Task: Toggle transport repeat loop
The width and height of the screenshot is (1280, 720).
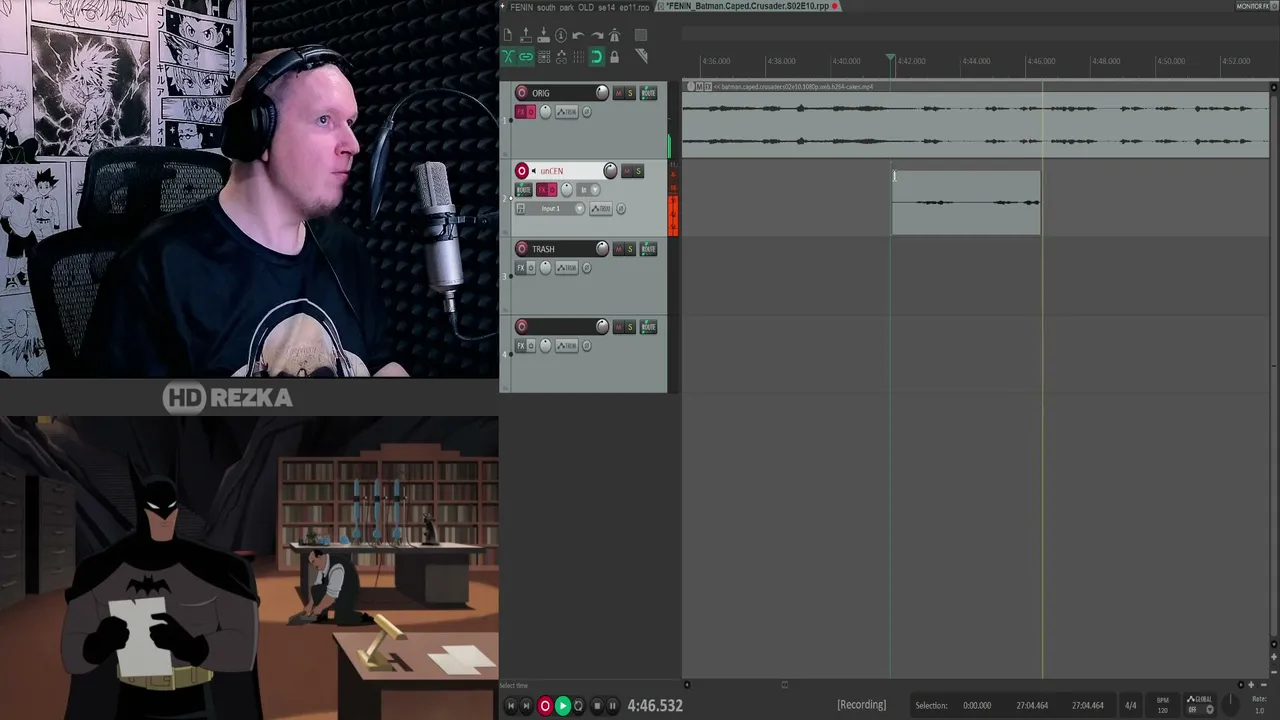Action: click(578, 706)
